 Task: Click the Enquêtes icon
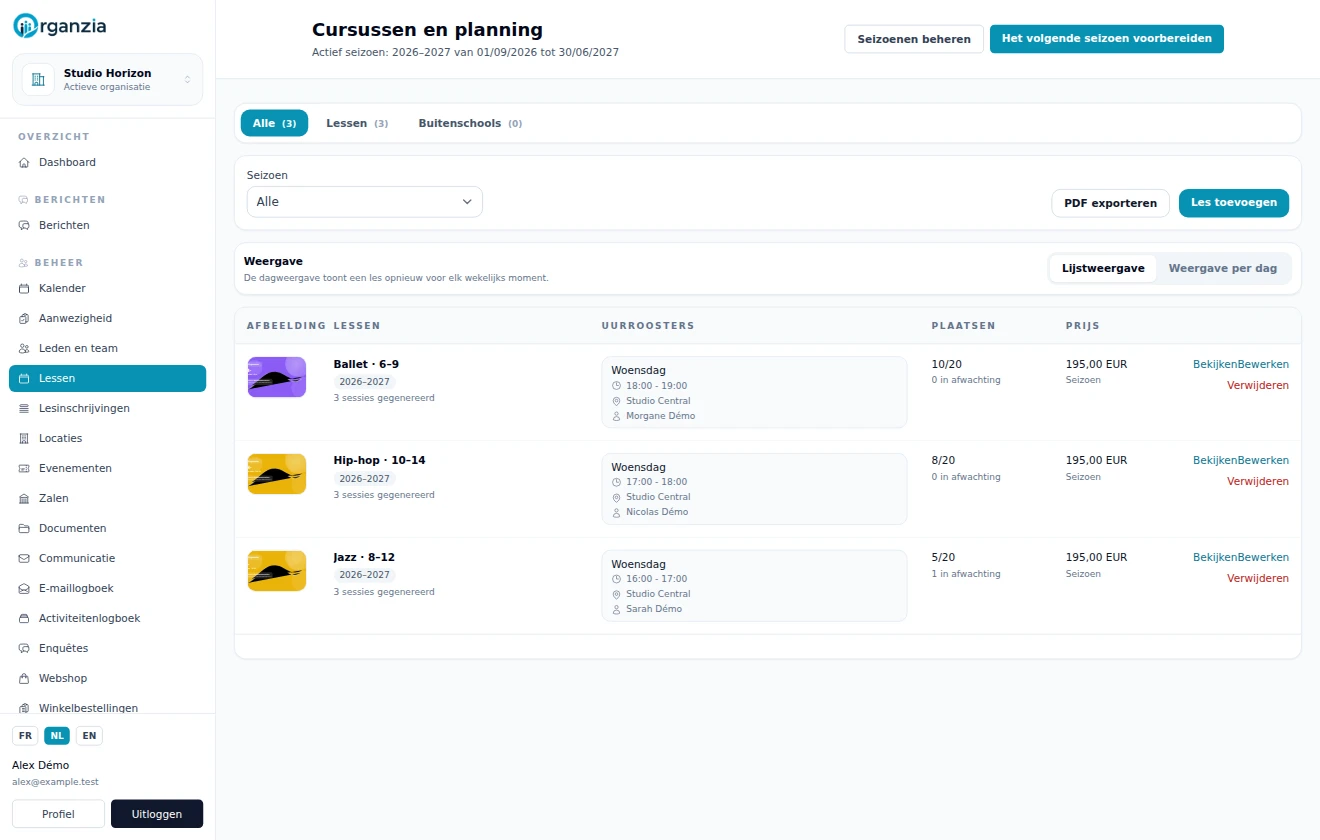coord(24,649)
